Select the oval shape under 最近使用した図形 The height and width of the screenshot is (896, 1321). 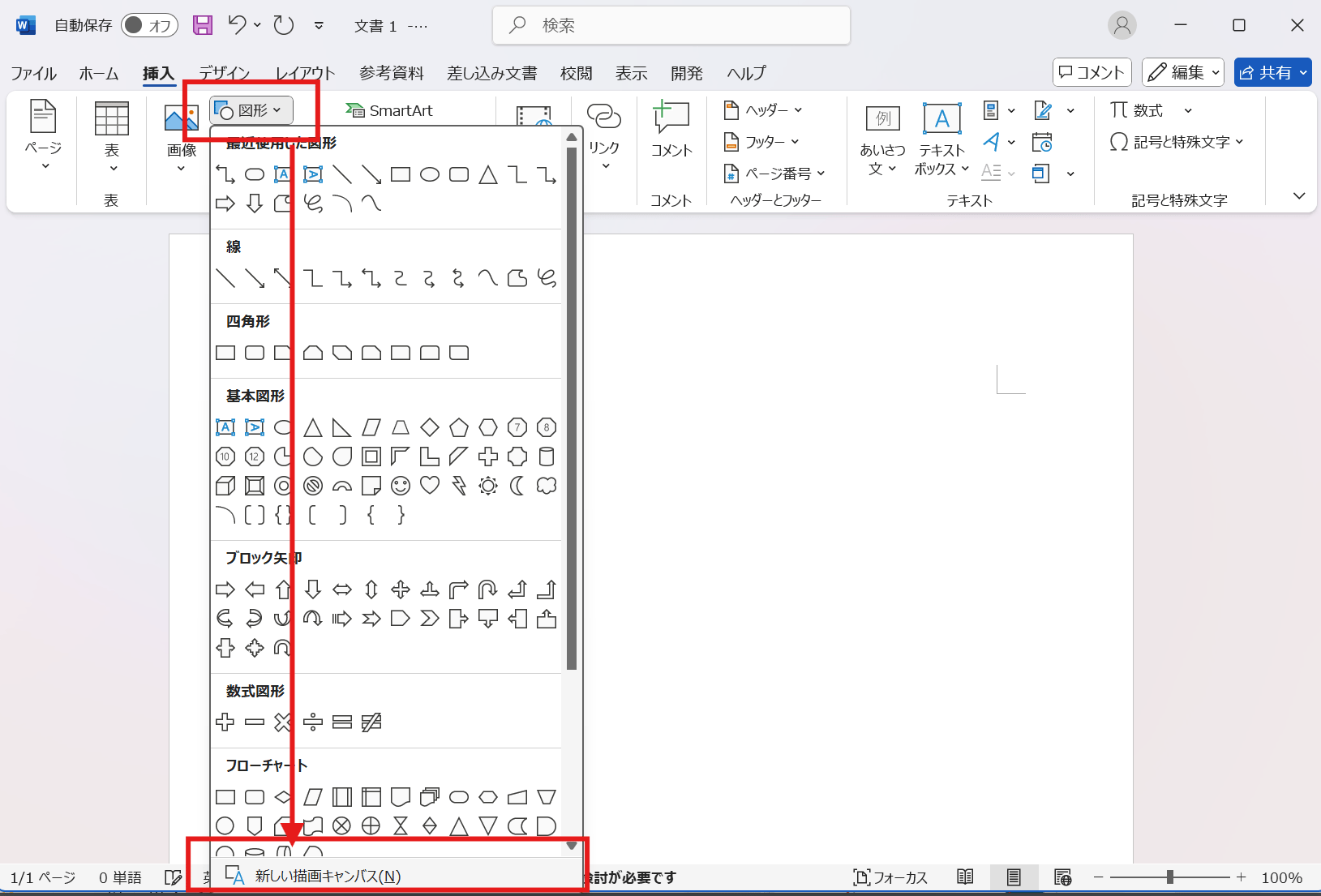click(x=254, y=174)
